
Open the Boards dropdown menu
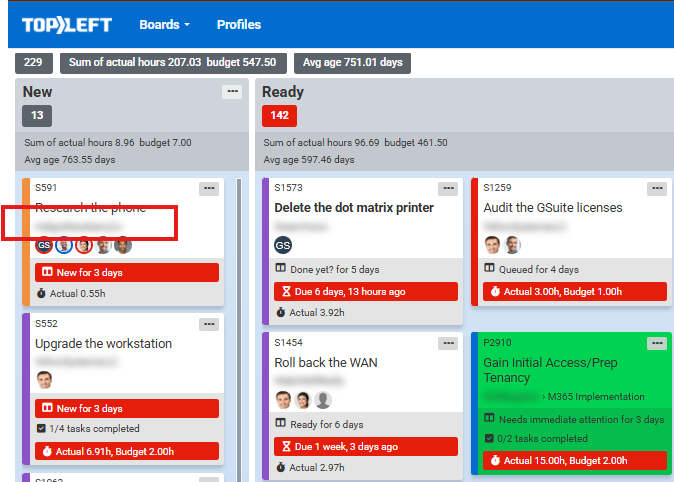(165, 25)
